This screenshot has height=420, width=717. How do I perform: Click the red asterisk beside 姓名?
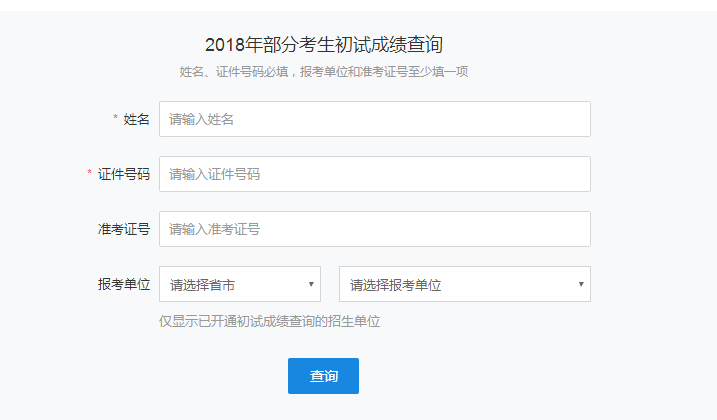115,119
